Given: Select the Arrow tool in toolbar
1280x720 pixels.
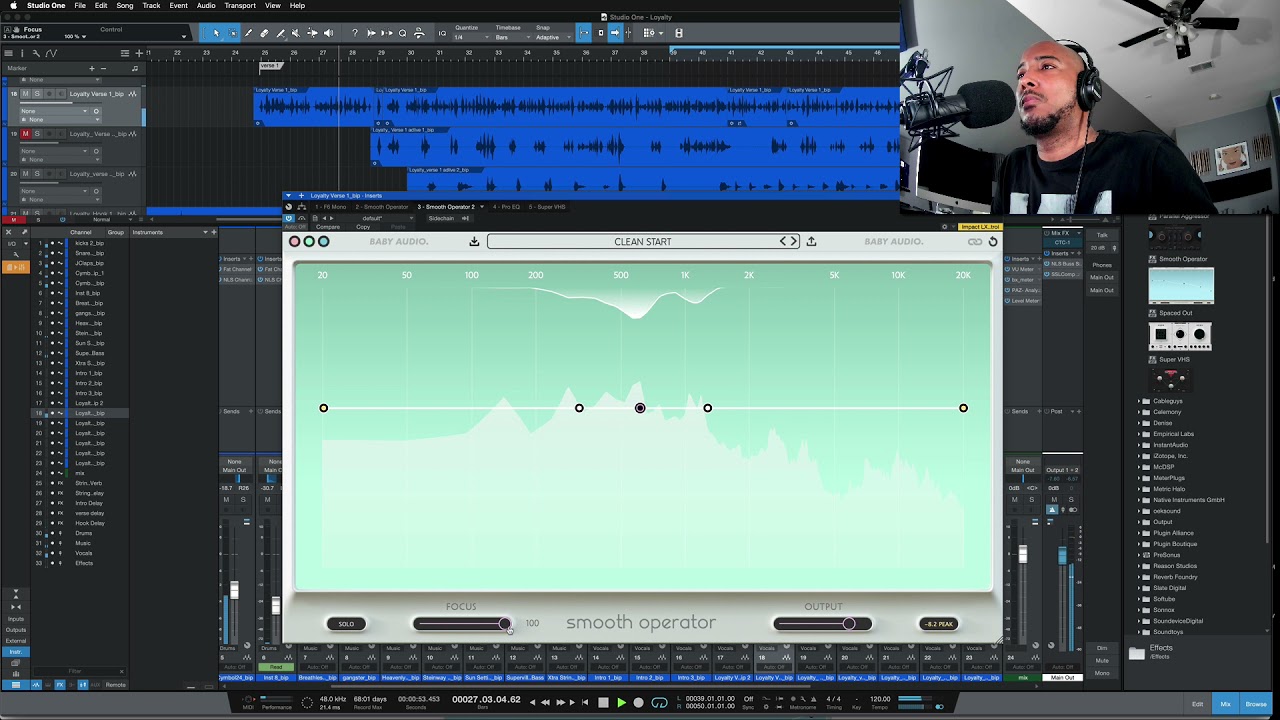Looking at the screenshot, I should point(216,33).
